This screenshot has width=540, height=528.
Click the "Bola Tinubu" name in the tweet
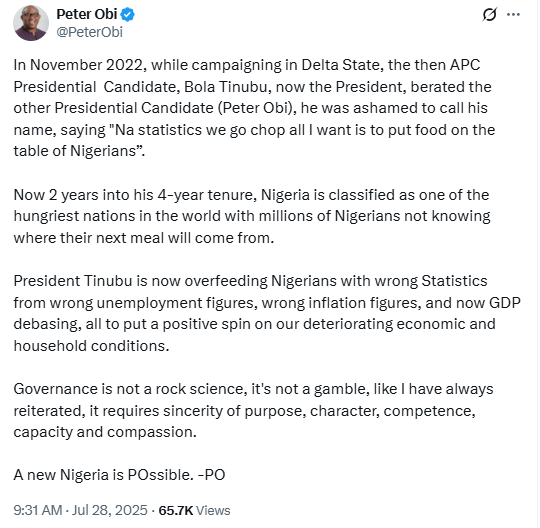click(x=226, y=87)
